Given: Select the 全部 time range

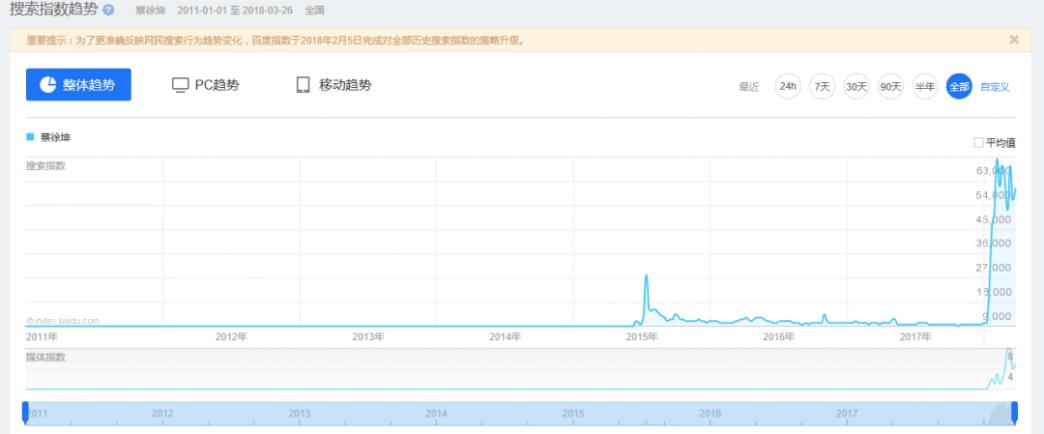Looking at the screenshot, I should pyautogui.click(x=959, y=87).
